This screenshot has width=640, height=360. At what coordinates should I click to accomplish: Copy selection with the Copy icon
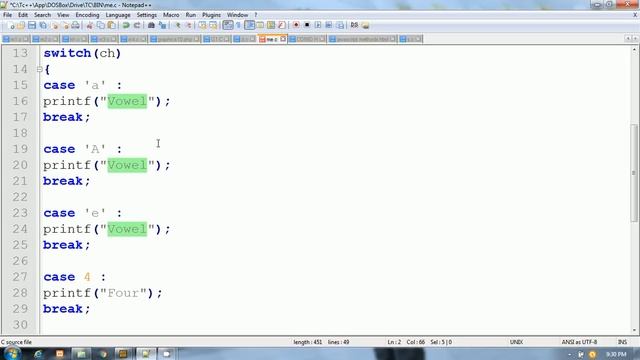pos(100,25)
